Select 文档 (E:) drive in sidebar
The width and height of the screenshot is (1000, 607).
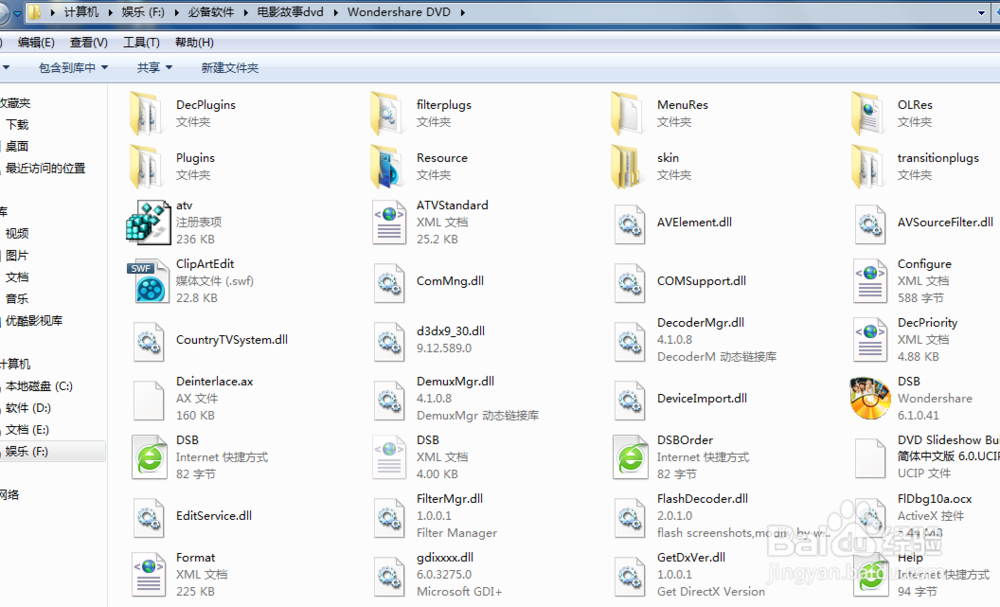(x=27, y=429)
